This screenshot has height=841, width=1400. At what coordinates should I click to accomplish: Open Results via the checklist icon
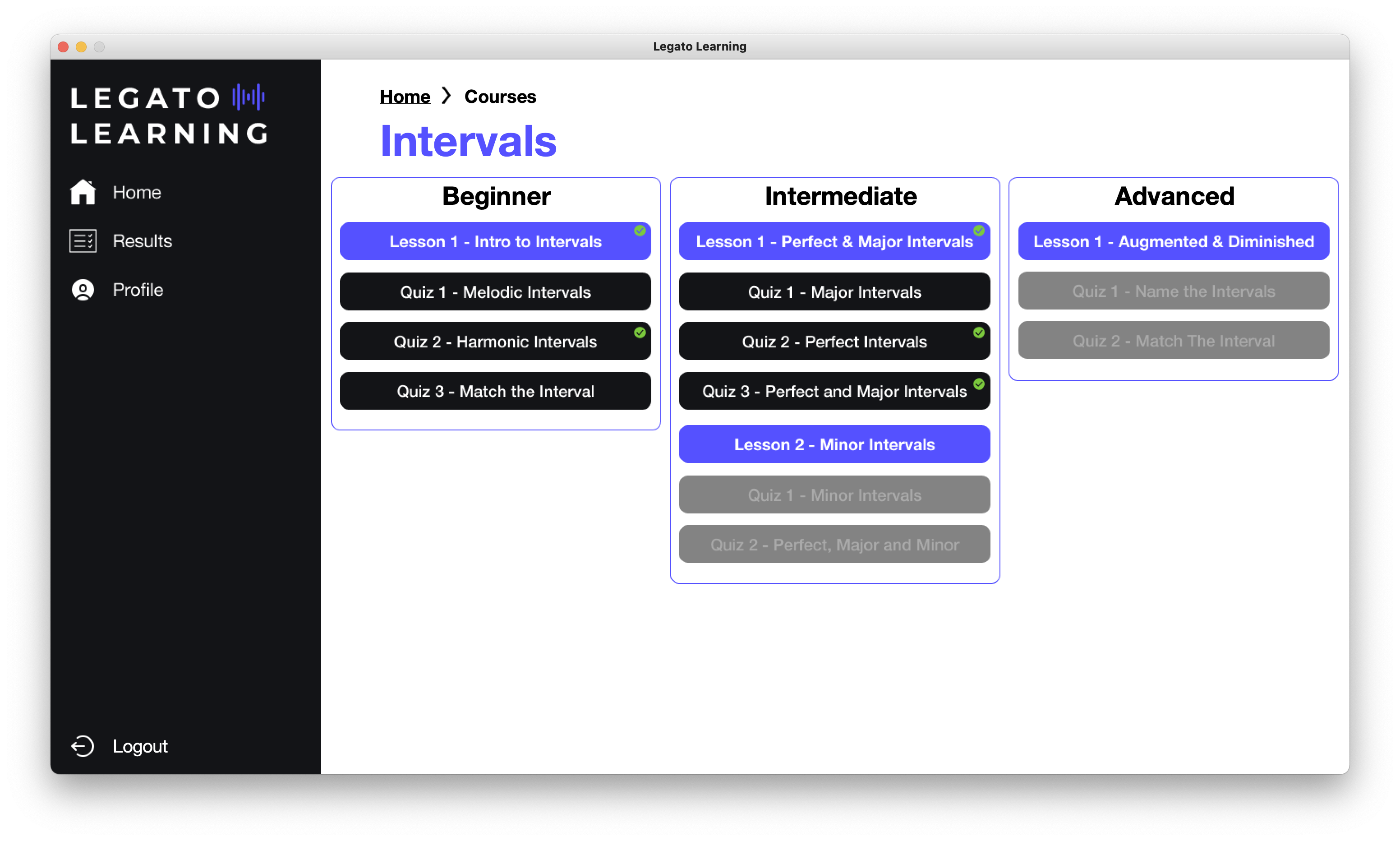pyautogui.click(x=82, y=240)
